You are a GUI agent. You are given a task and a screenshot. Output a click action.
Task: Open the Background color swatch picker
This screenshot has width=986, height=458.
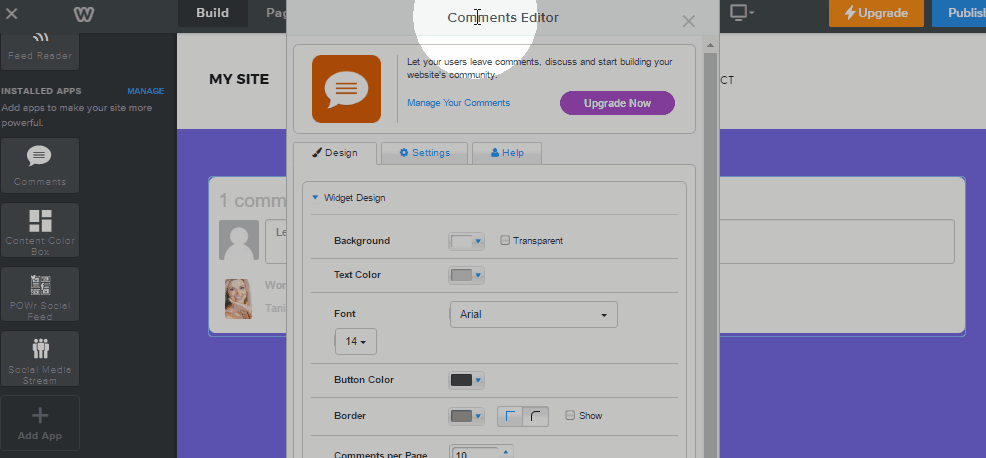(466, 241)
